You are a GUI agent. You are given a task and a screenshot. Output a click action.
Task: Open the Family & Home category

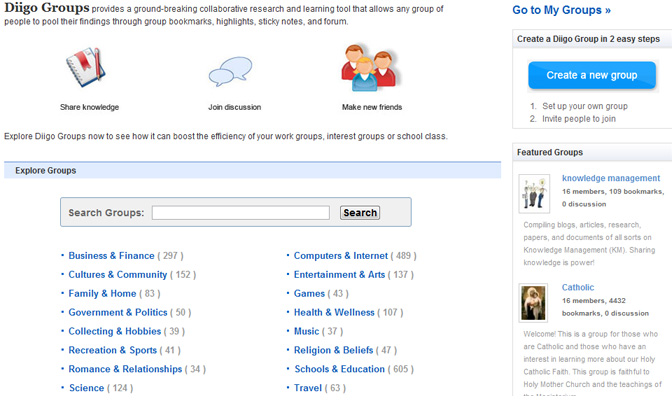102,293
